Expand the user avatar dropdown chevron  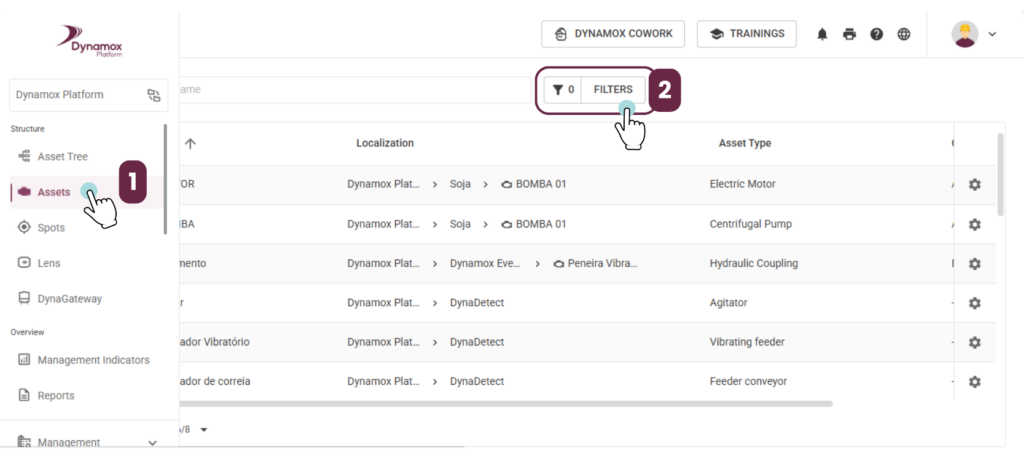(992, 34)
